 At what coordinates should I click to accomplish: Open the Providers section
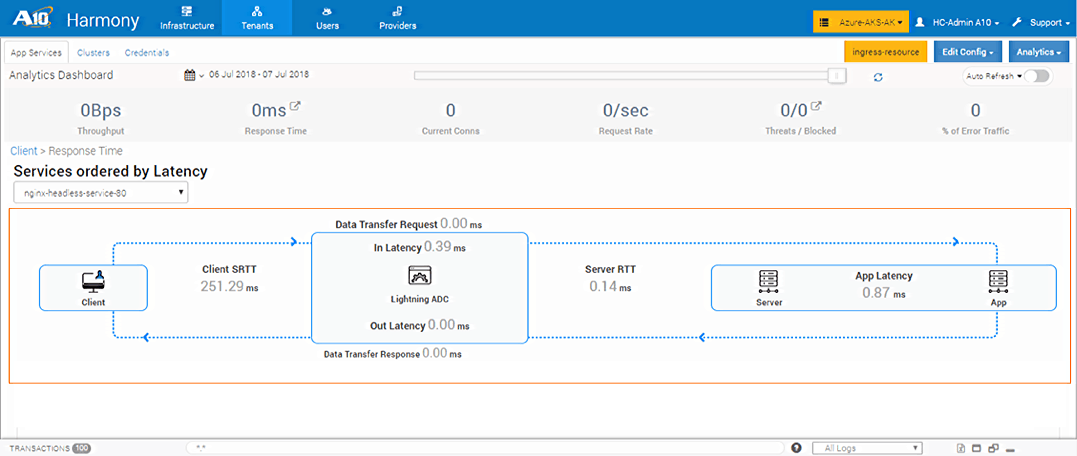click(x=398, y=19)
